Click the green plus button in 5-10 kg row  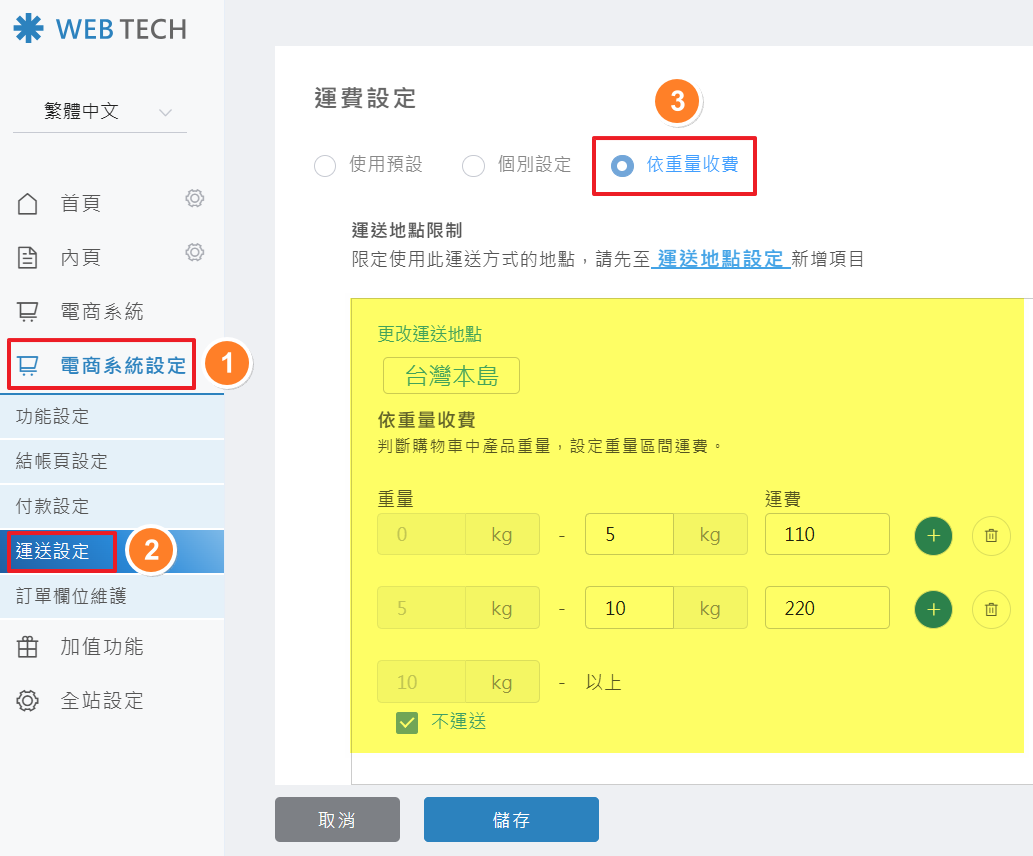click(933, 608)
